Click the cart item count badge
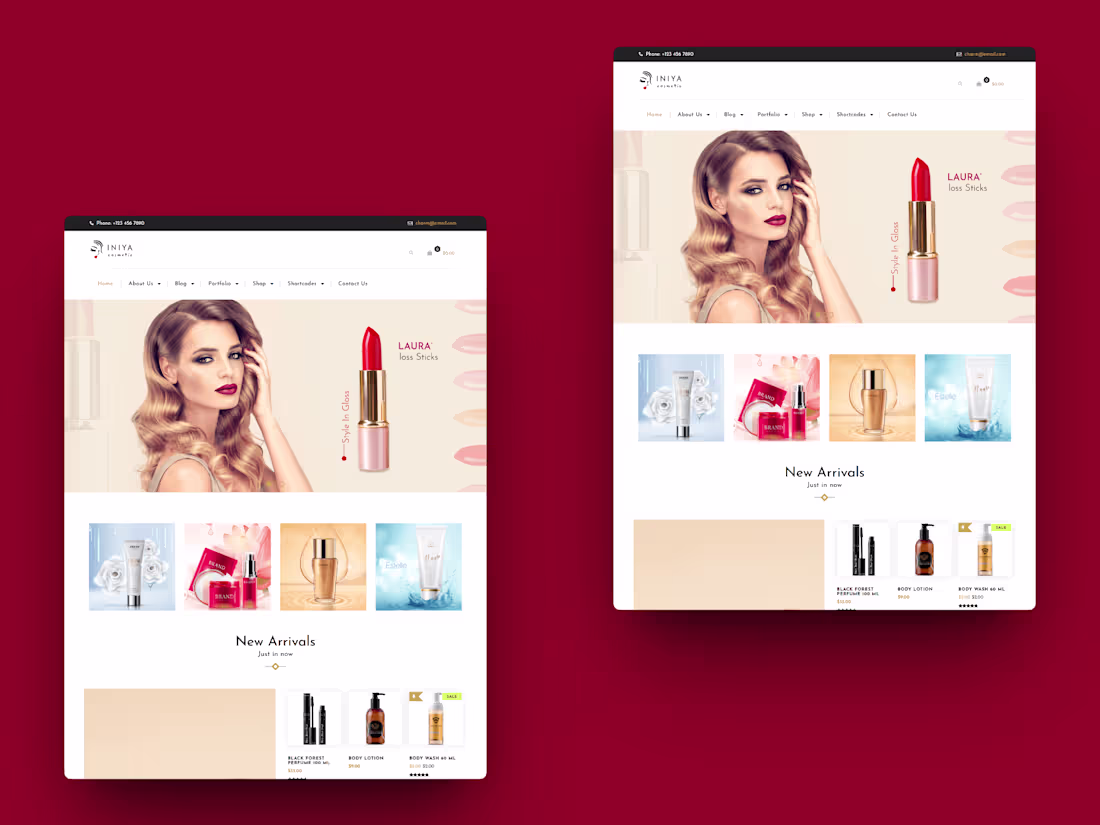This screenshot has width=1100, height=825. pos(985,79)
